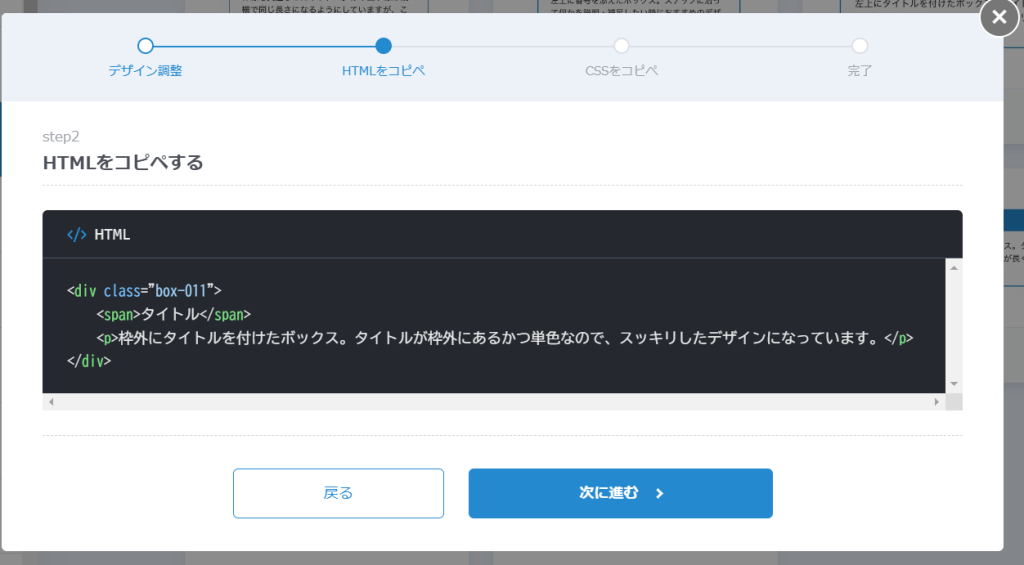This screenshot has height=565, width=1024.
Task: Click the div class box-011 code line
Action: click(144, 291)
